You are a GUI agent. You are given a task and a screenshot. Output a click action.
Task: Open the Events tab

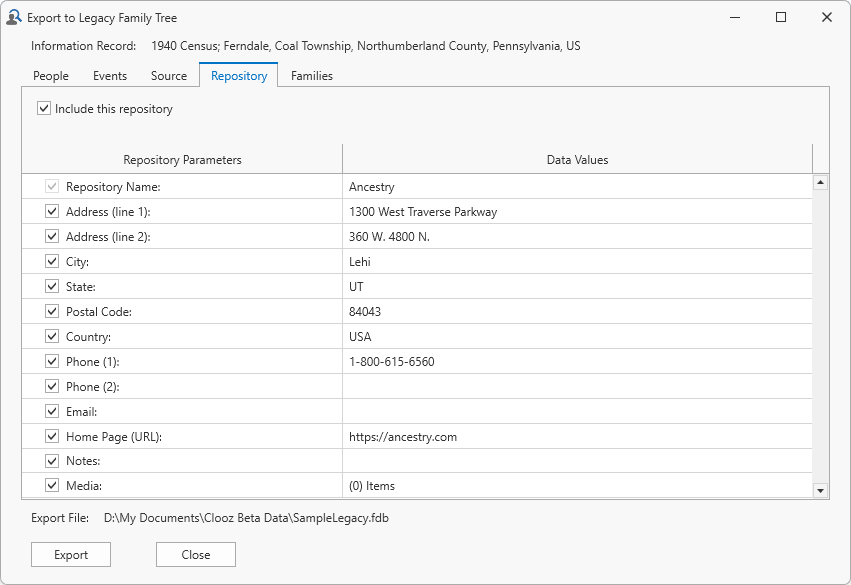click(110, 75)
